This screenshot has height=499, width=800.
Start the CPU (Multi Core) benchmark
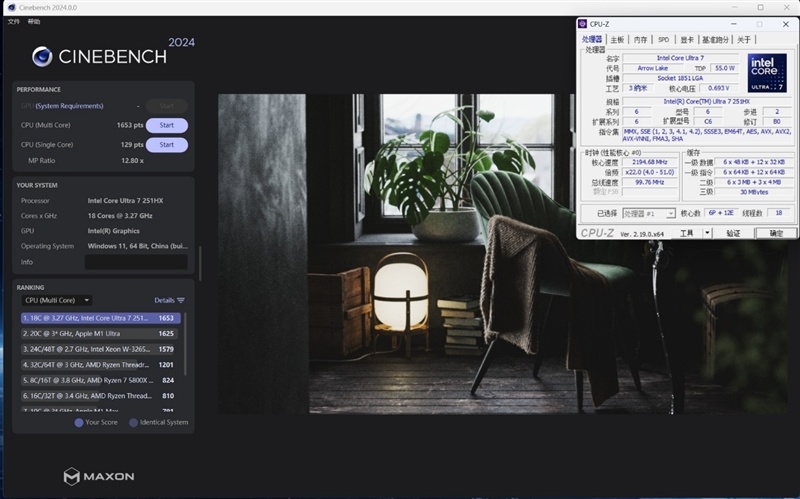pos(167,125)
